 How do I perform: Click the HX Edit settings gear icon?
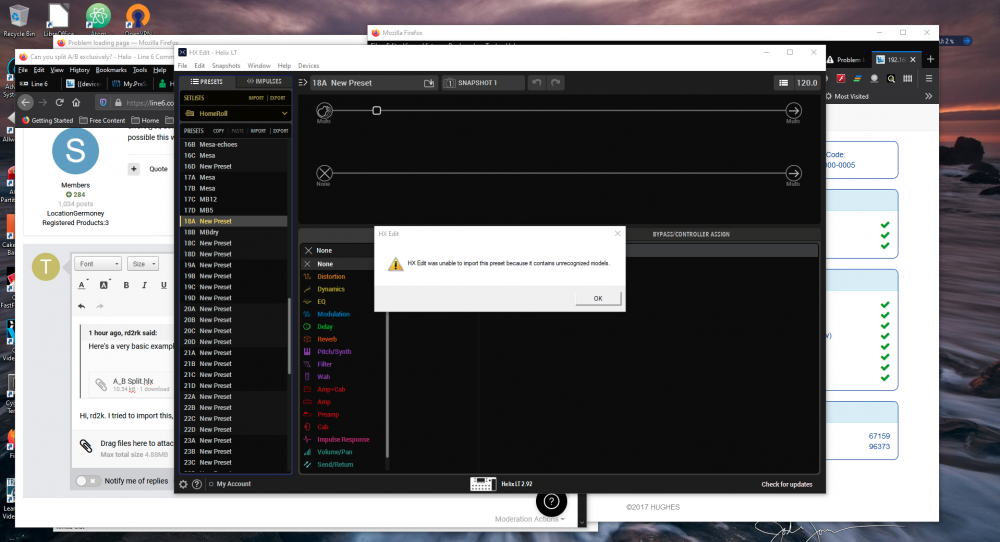[183, 484]
